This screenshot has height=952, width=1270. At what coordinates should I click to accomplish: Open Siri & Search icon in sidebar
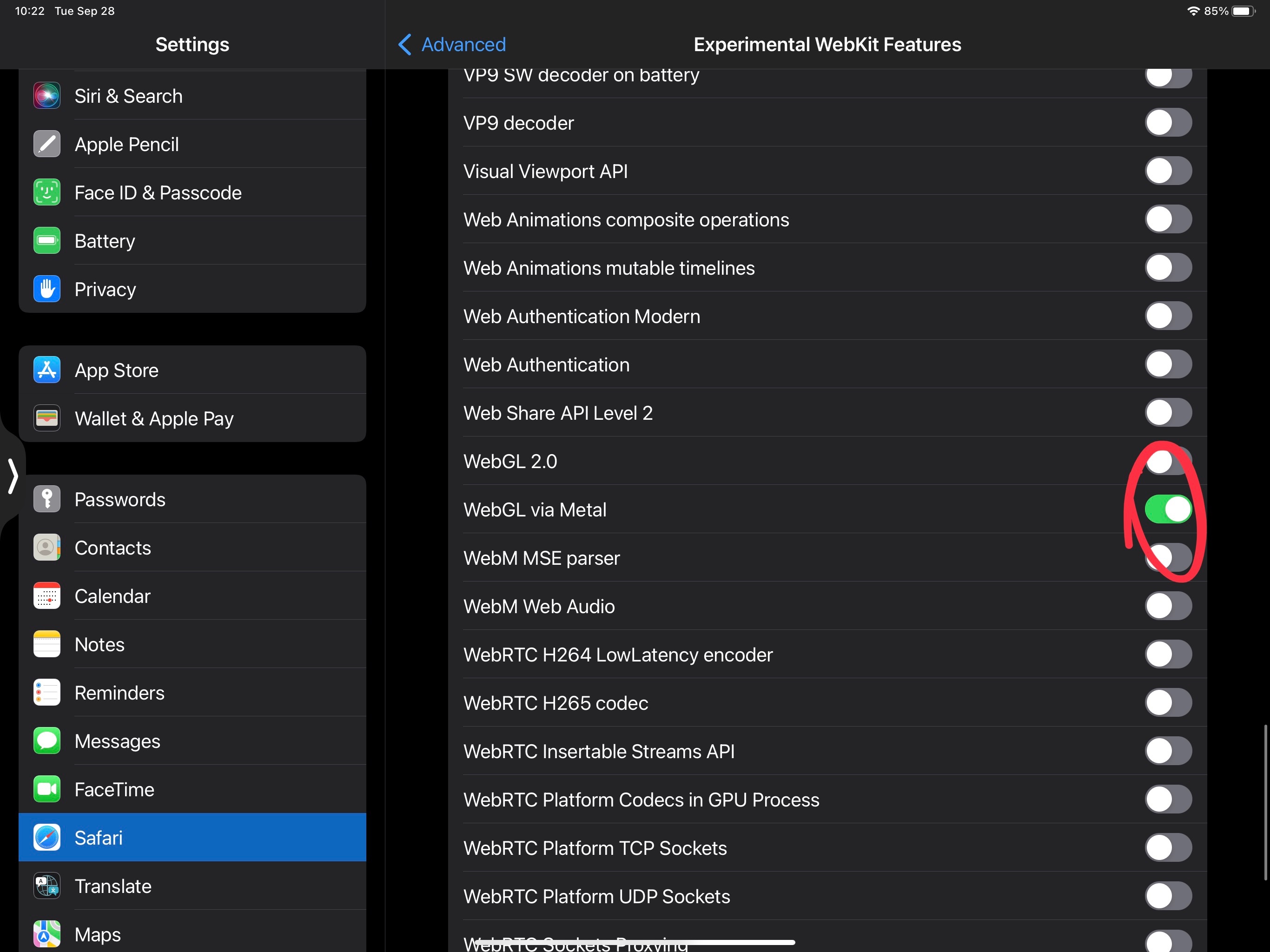point(46,96)
